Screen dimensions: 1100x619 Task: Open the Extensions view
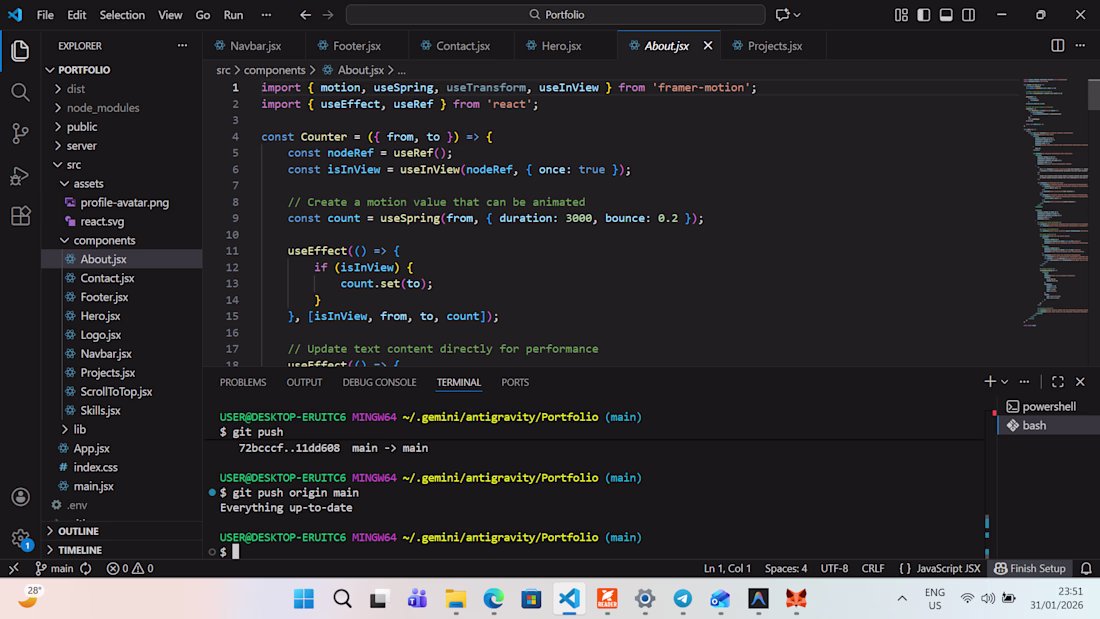(20, 217)
